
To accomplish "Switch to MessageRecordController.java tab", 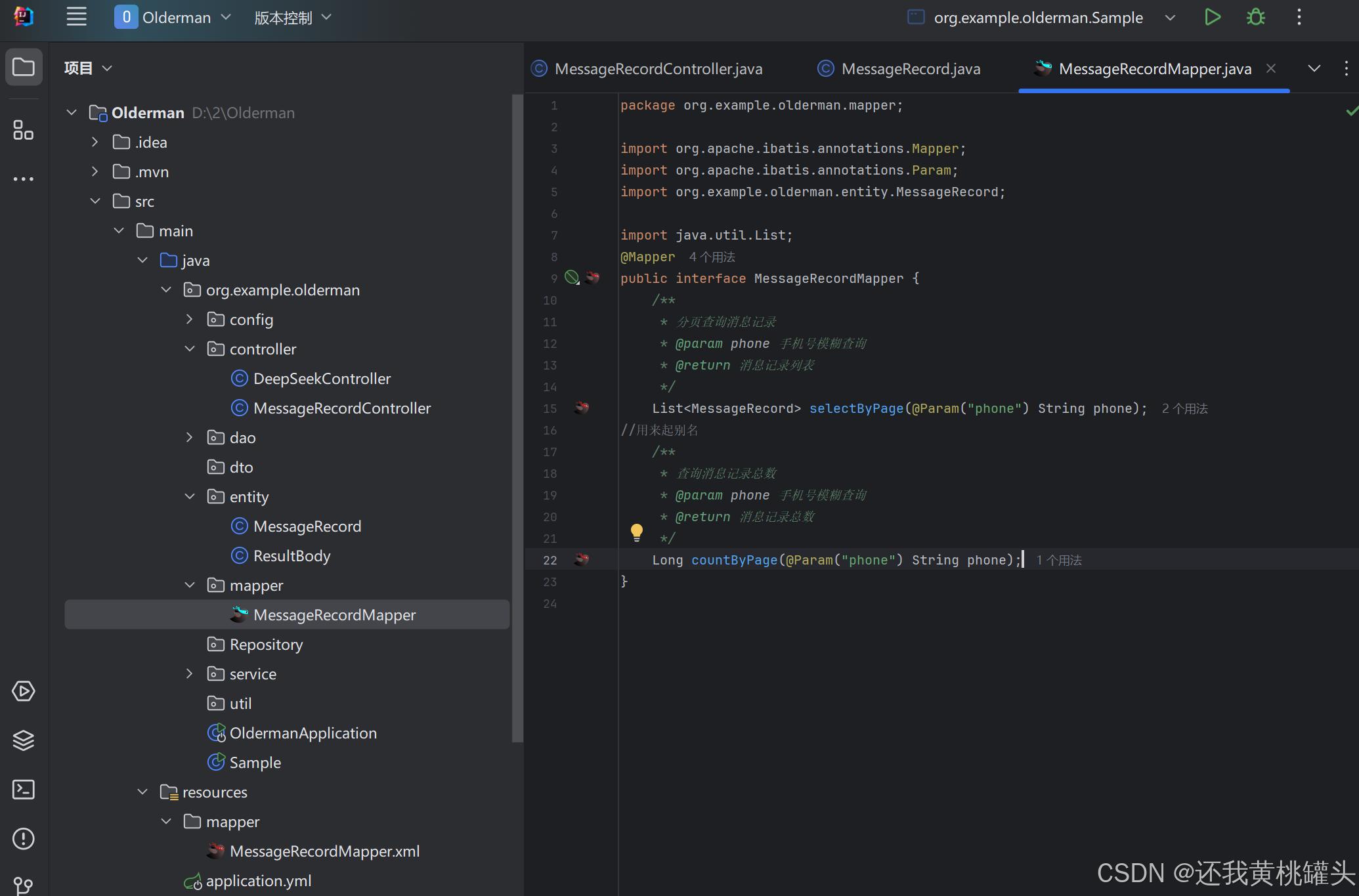I will 658,69.
